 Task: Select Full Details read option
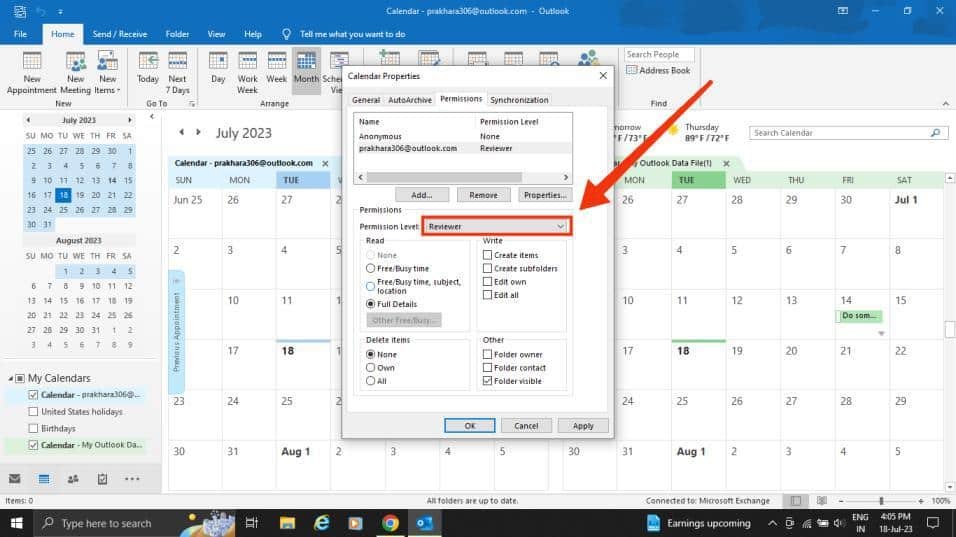pos(370,304)
